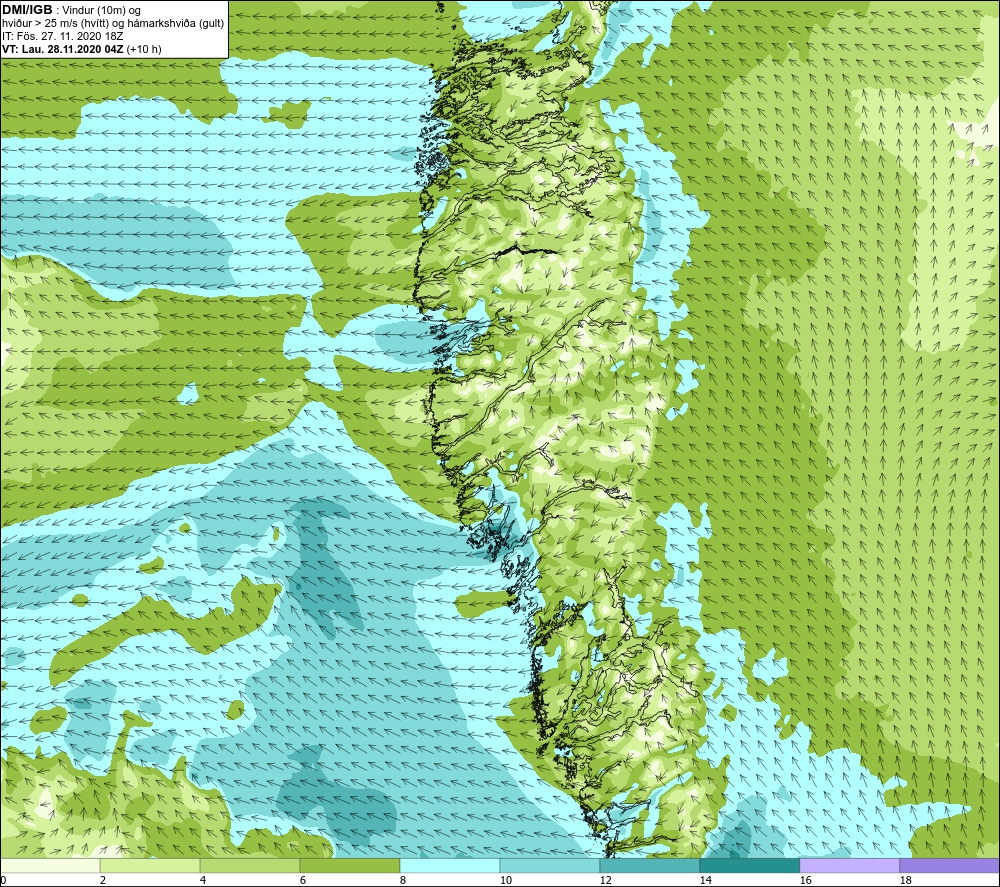The image size is (1000, 887).
Task: Click the legend scale label "6"
Action: [x=303, y=880]
